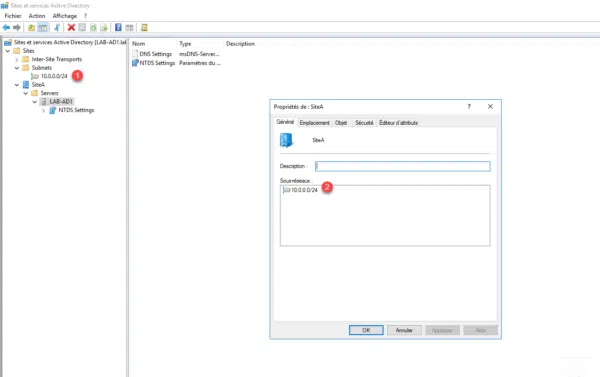Select the DNS Settings list entry
This screenshot has width=600, height=377.
155,54
